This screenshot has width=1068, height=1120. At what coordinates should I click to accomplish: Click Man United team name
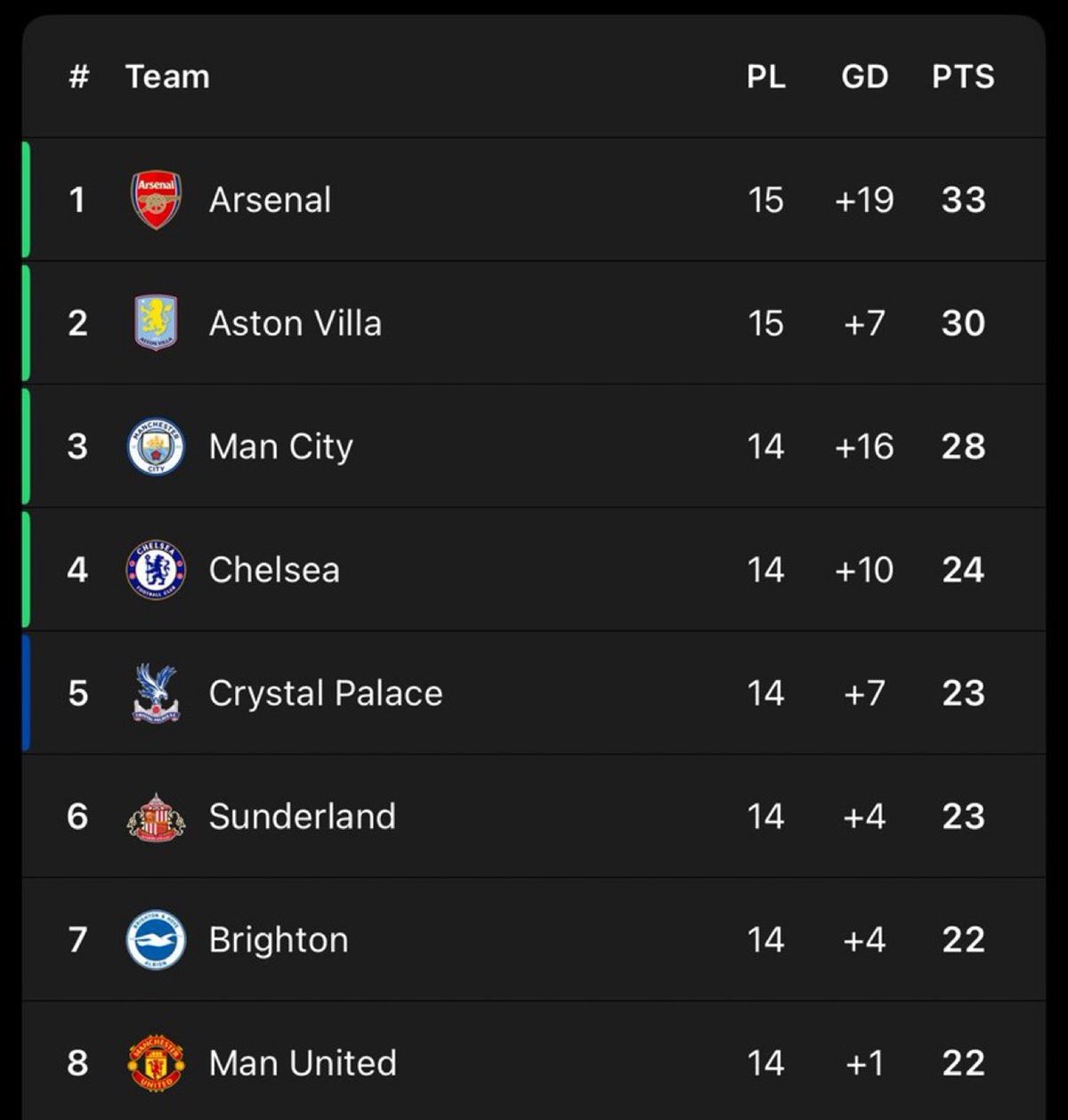coord(303,1063)
